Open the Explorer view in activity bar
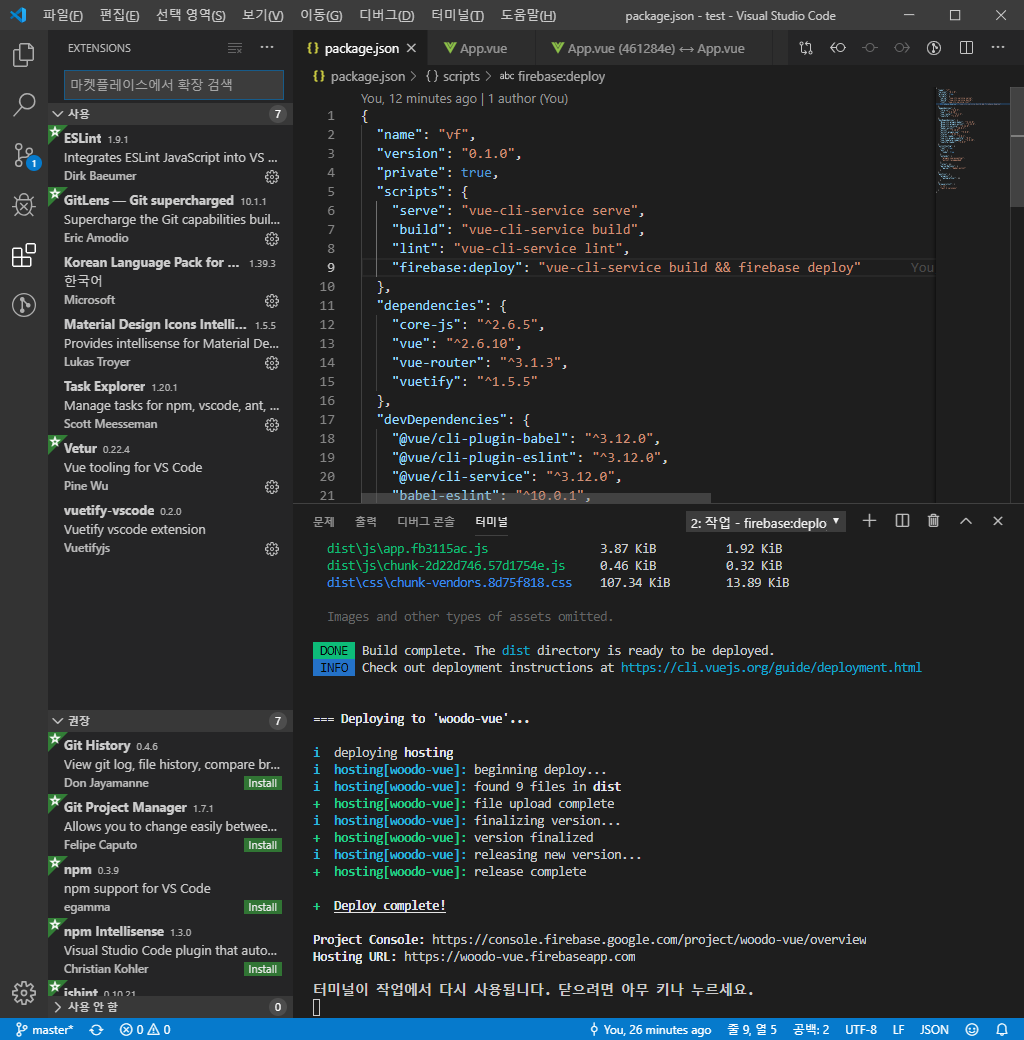Viewport: 1024px width, 1040px height. pyautogui.click(x=24, y=55)
